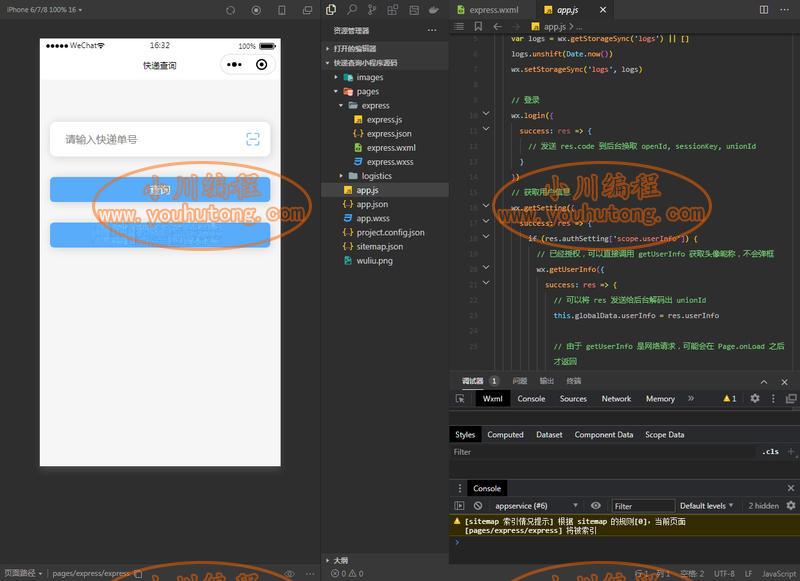Tap the second blue button below 查询
This screenshot has height=581, width=800.
[160, 235]
